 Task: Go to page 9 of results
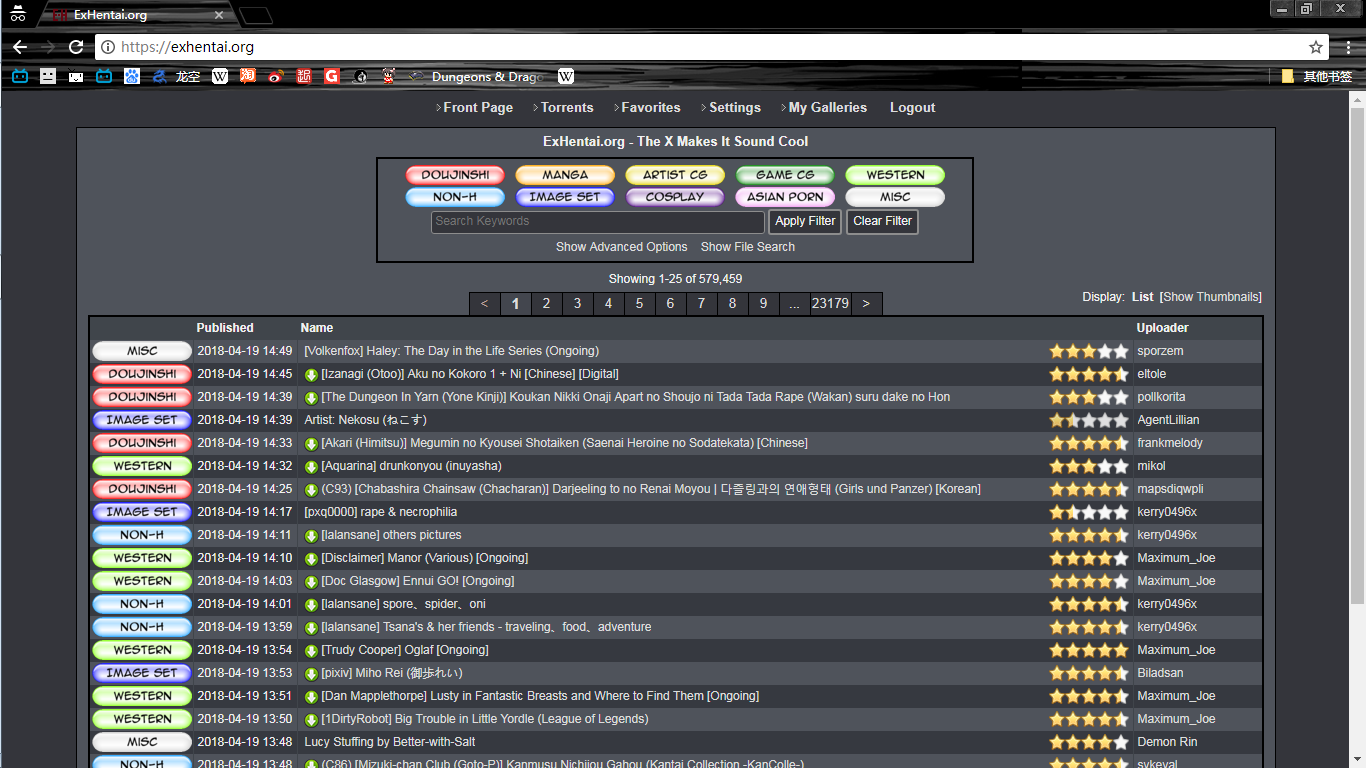point(763,304)
